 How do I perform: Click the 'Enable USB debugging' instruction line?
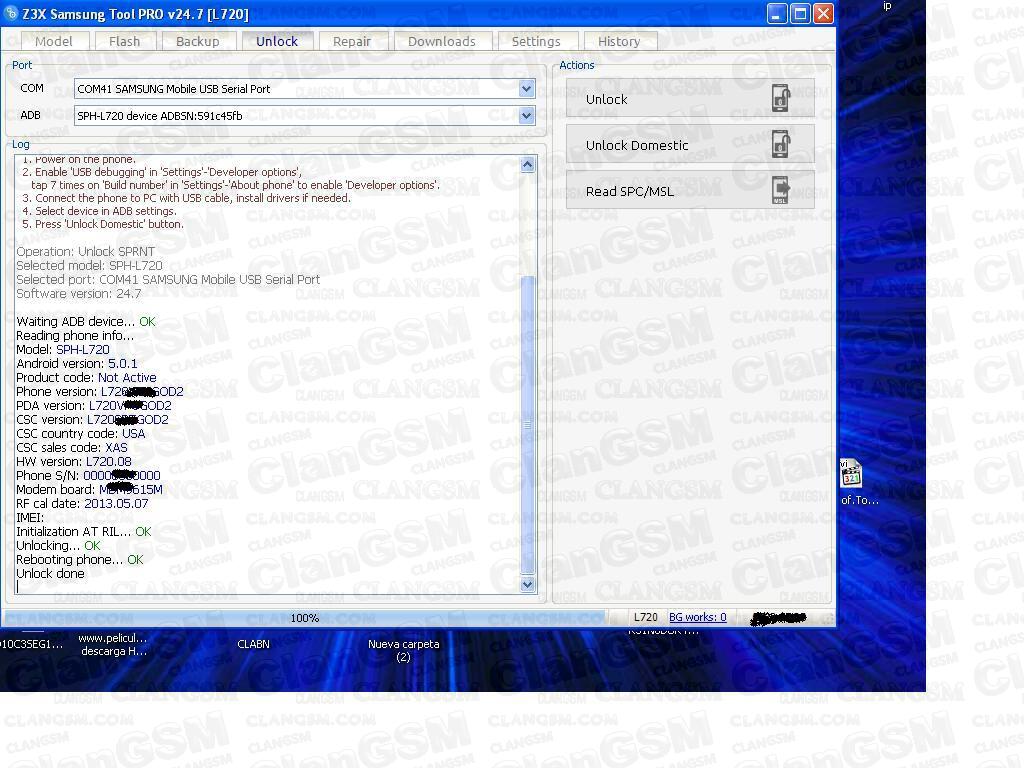(161, 172)
